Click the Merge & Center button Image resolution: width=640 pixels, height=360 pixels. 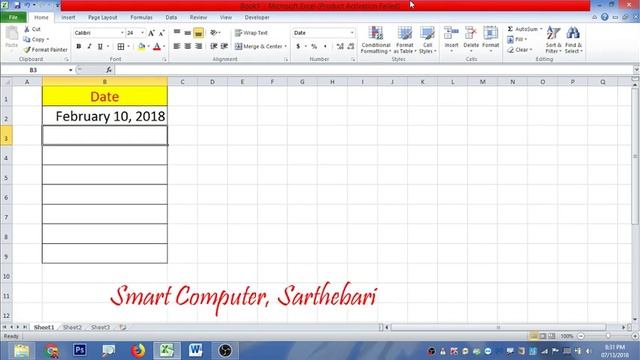(x=259, y=47)
